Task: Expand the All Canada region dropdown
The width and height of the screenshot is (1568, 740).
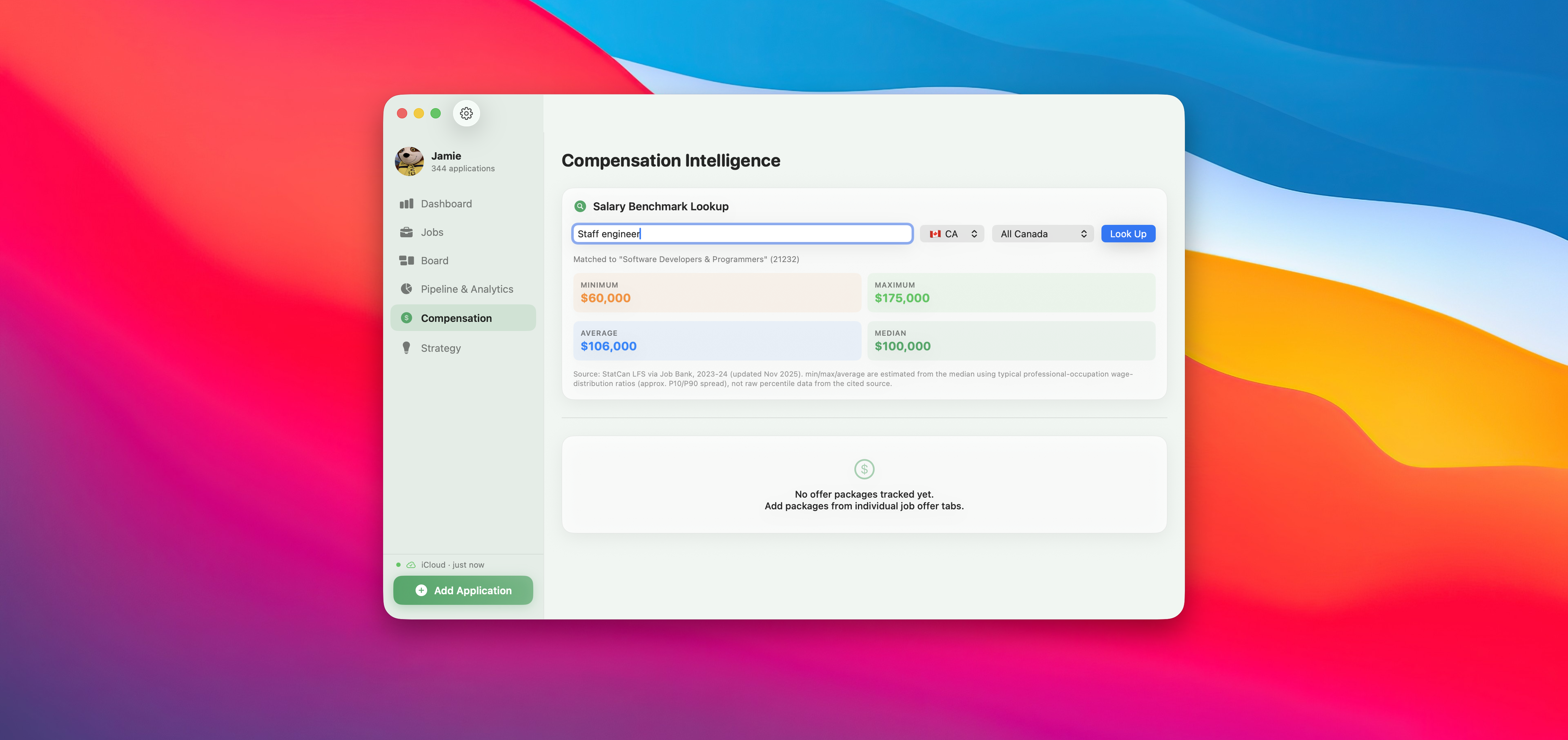Action: point(1043,234)
